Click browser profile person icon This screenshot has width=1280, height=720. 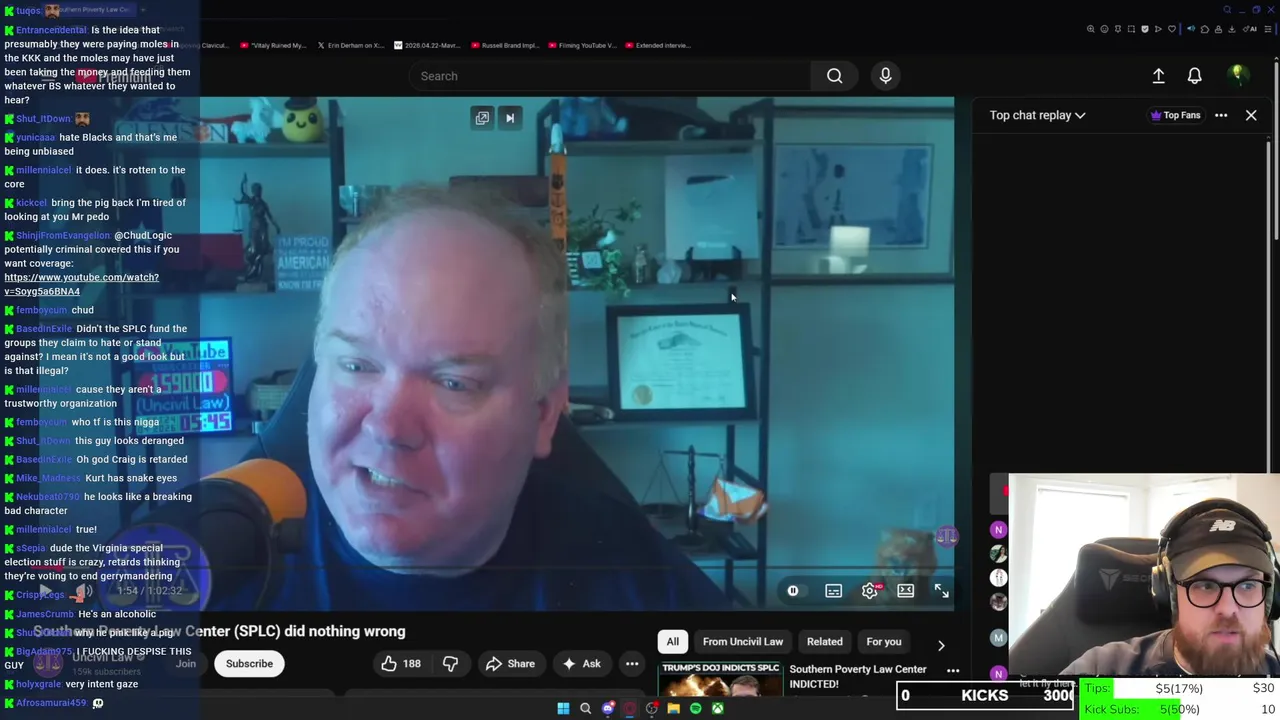[x=1219, y=29]
